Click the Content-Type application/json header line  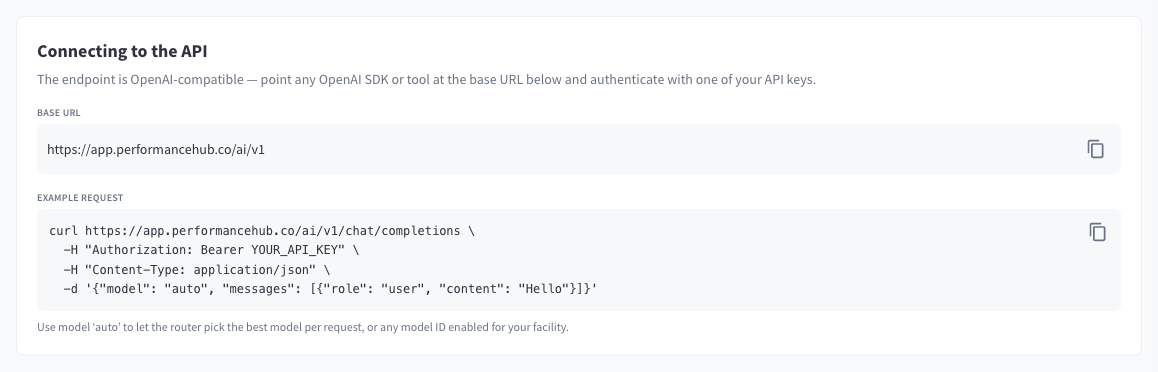tap(196, 269)
